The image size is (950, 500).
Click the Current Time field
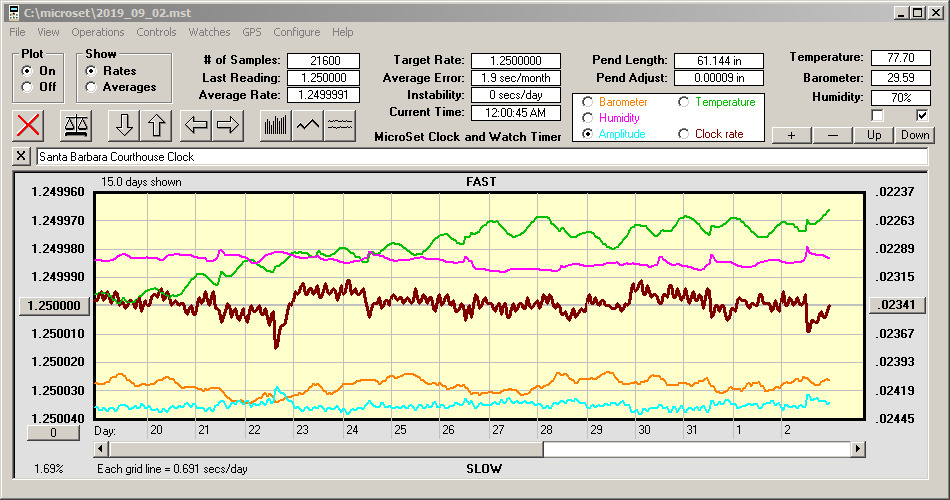tap(516, 112)
